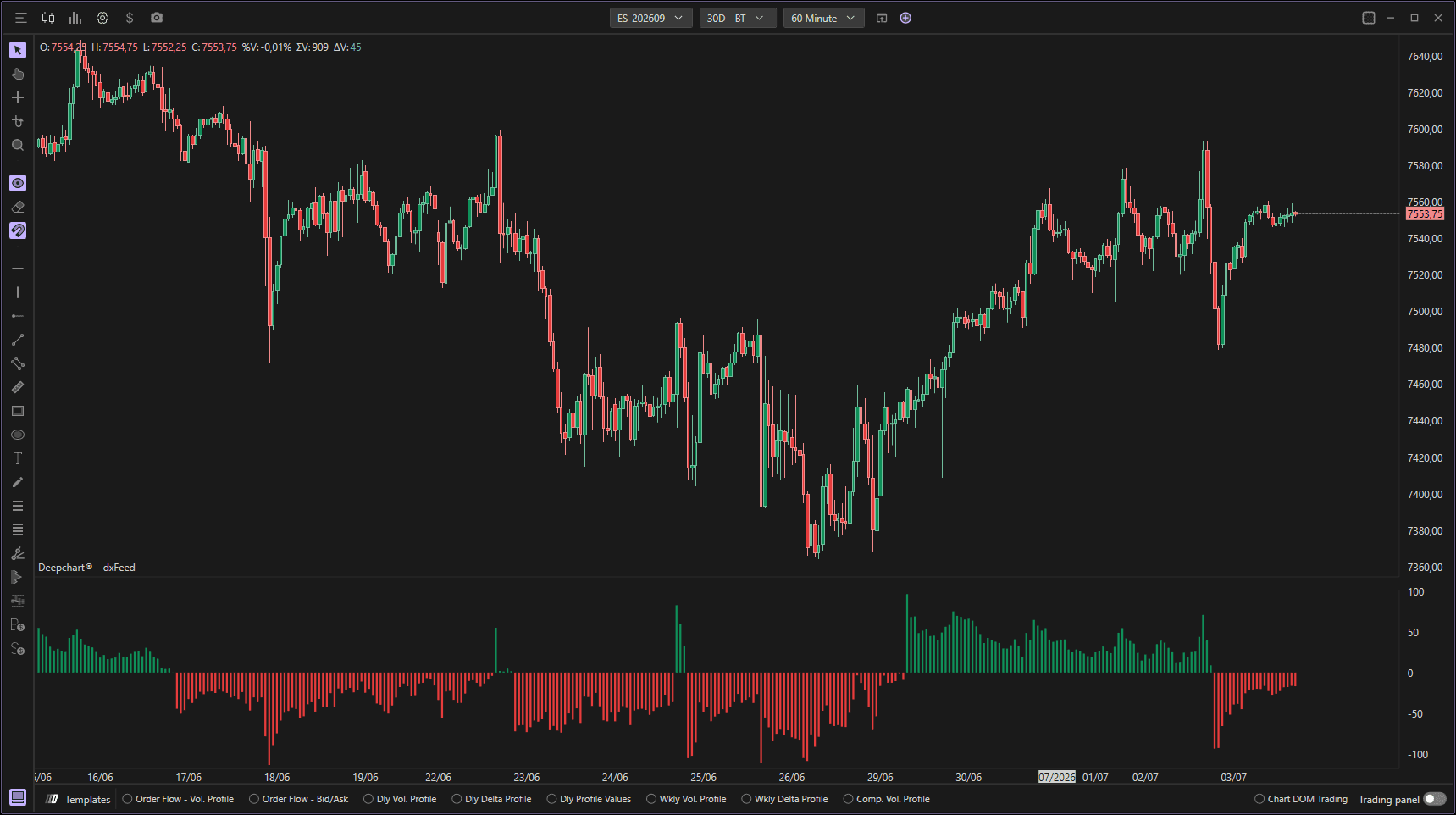Image resolution: width=1456 pixels, height=815 pixels.
Task: Select the arrow pointer tool
Action: point(18,50)
